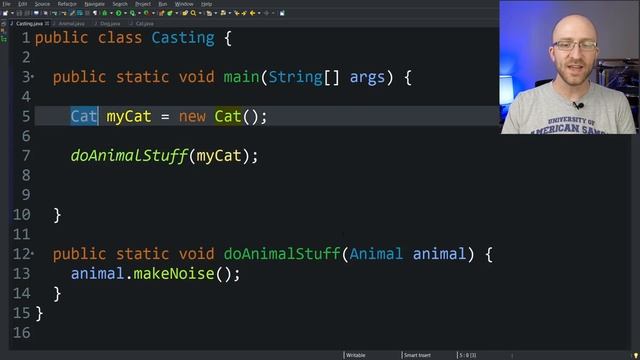Open the Help menu
Viewport: 640px width, 360px height.
coord(206,4)
